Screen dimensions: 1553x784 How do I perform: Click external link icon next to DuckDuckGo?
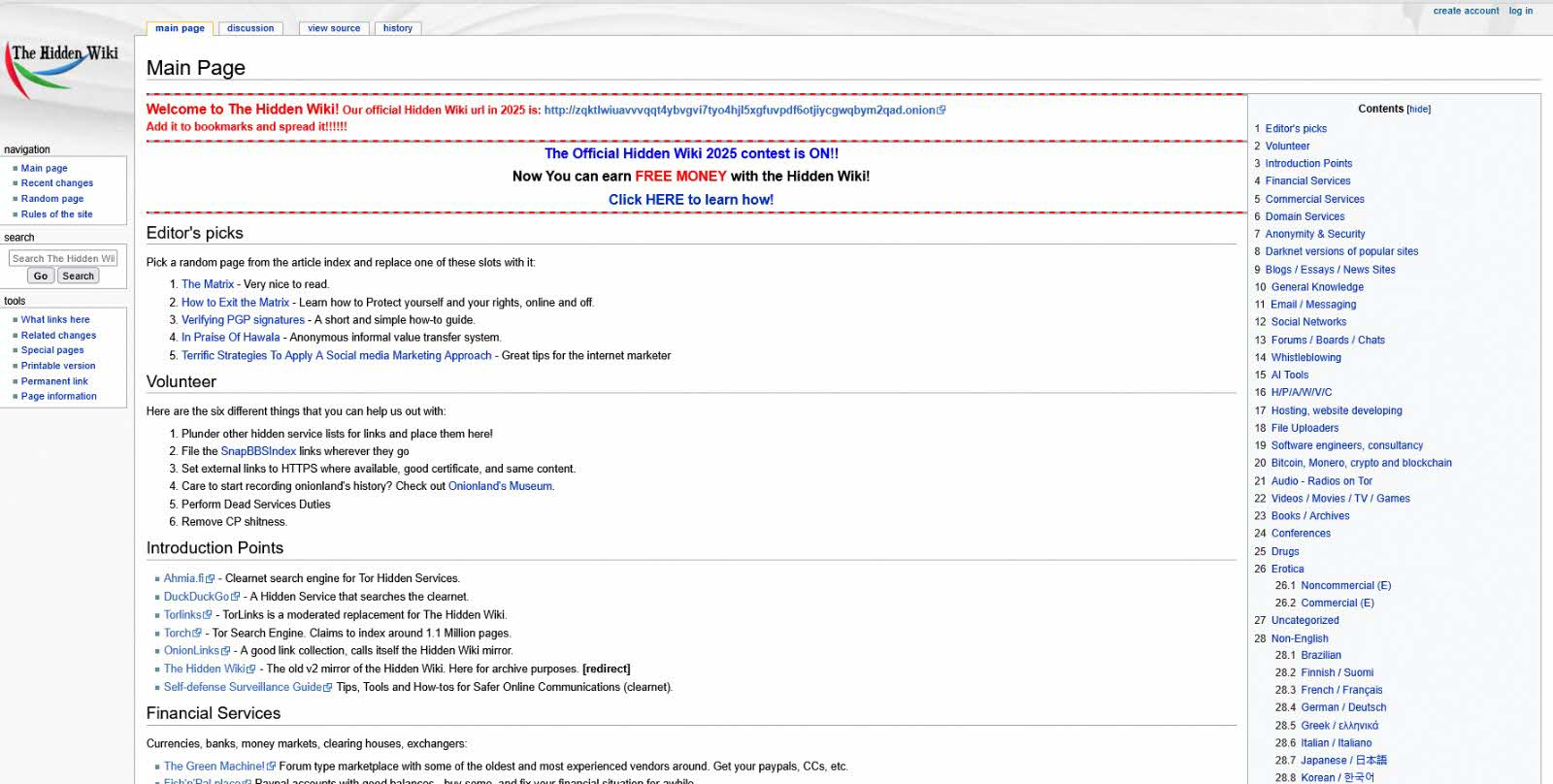pos(236,597)
